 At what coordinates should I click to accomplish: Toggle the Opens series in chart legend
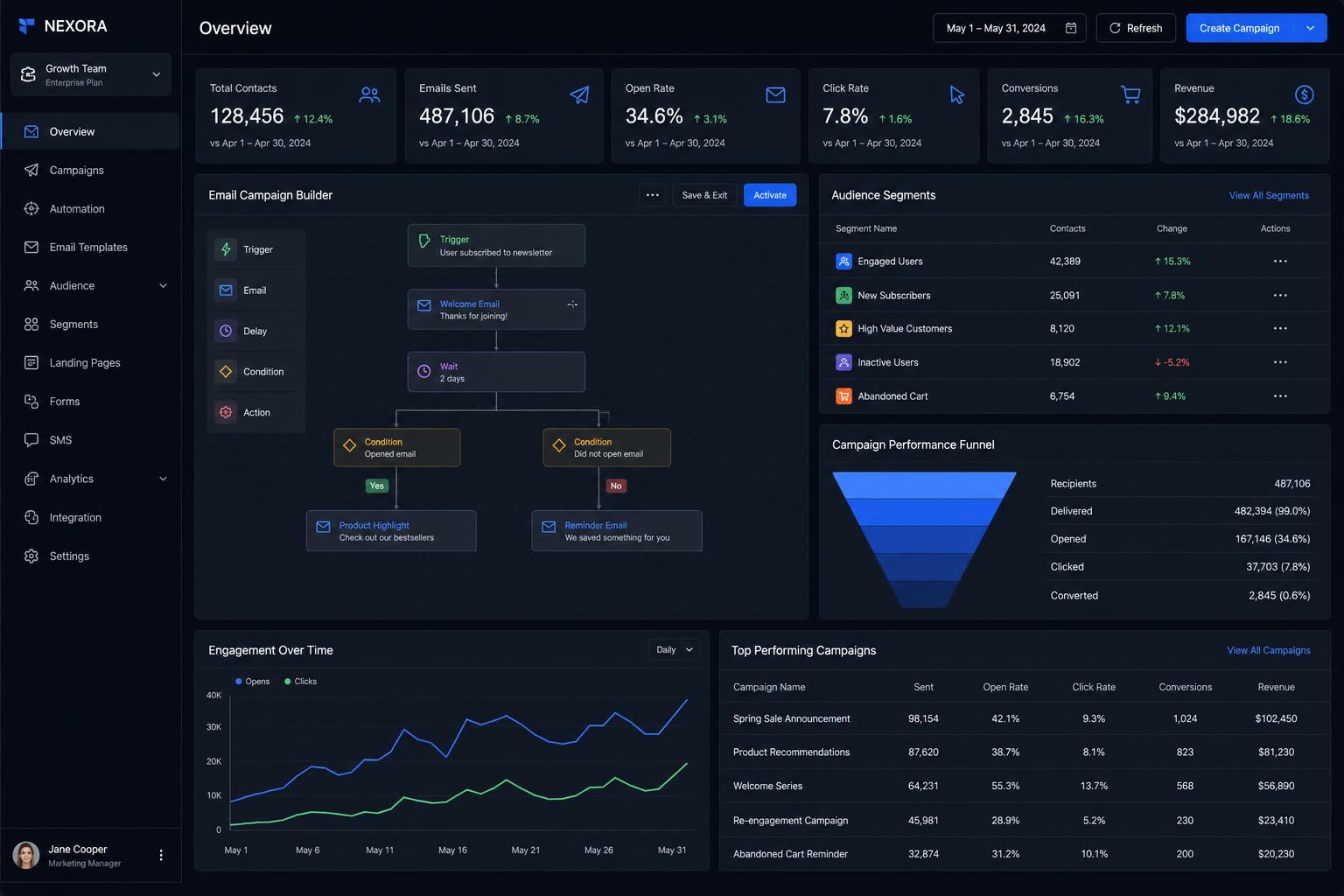(x=253, y=682)
